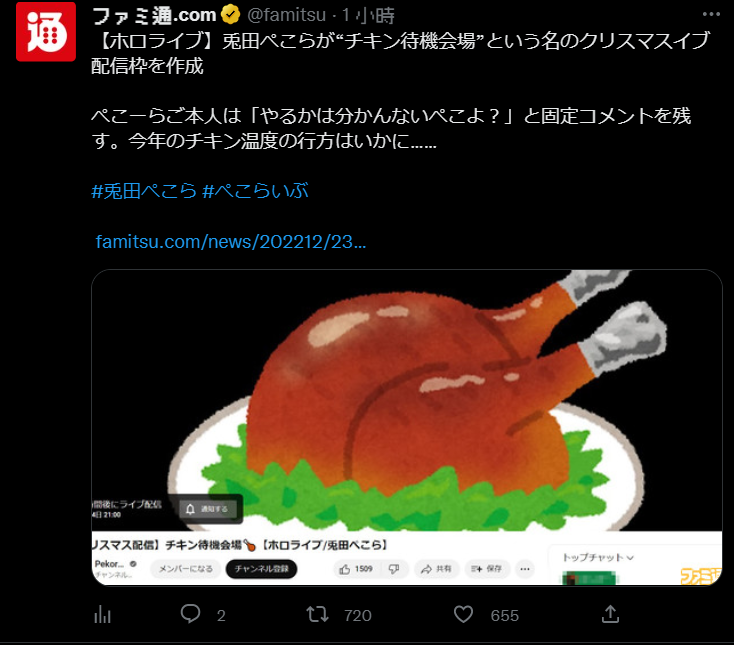Click the ファミ通.com display name
This screenshot has width=734, height=645.
tap(154, 15)
